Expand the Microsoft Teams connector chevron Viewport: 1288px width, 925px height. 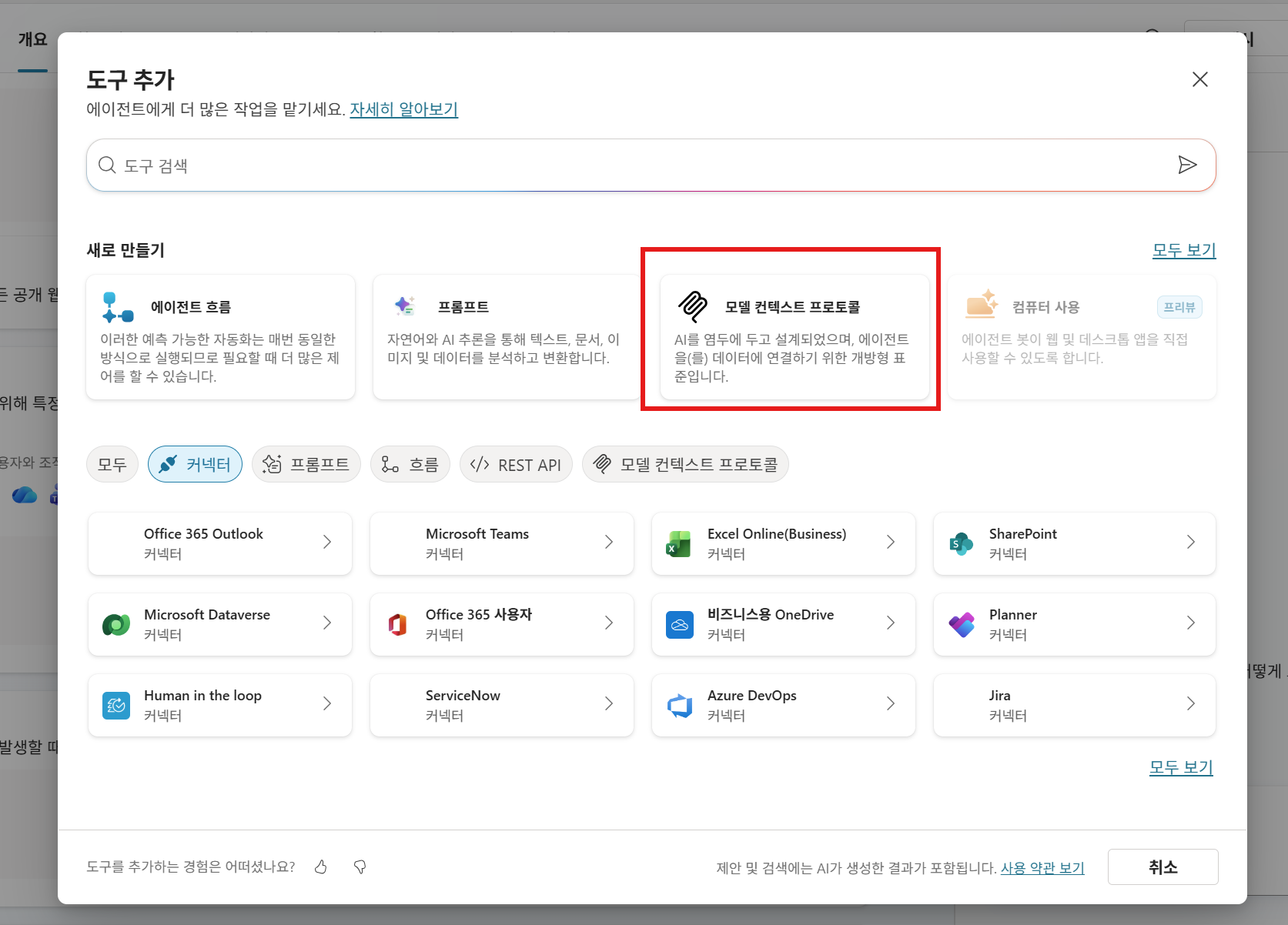click(609, 543)
